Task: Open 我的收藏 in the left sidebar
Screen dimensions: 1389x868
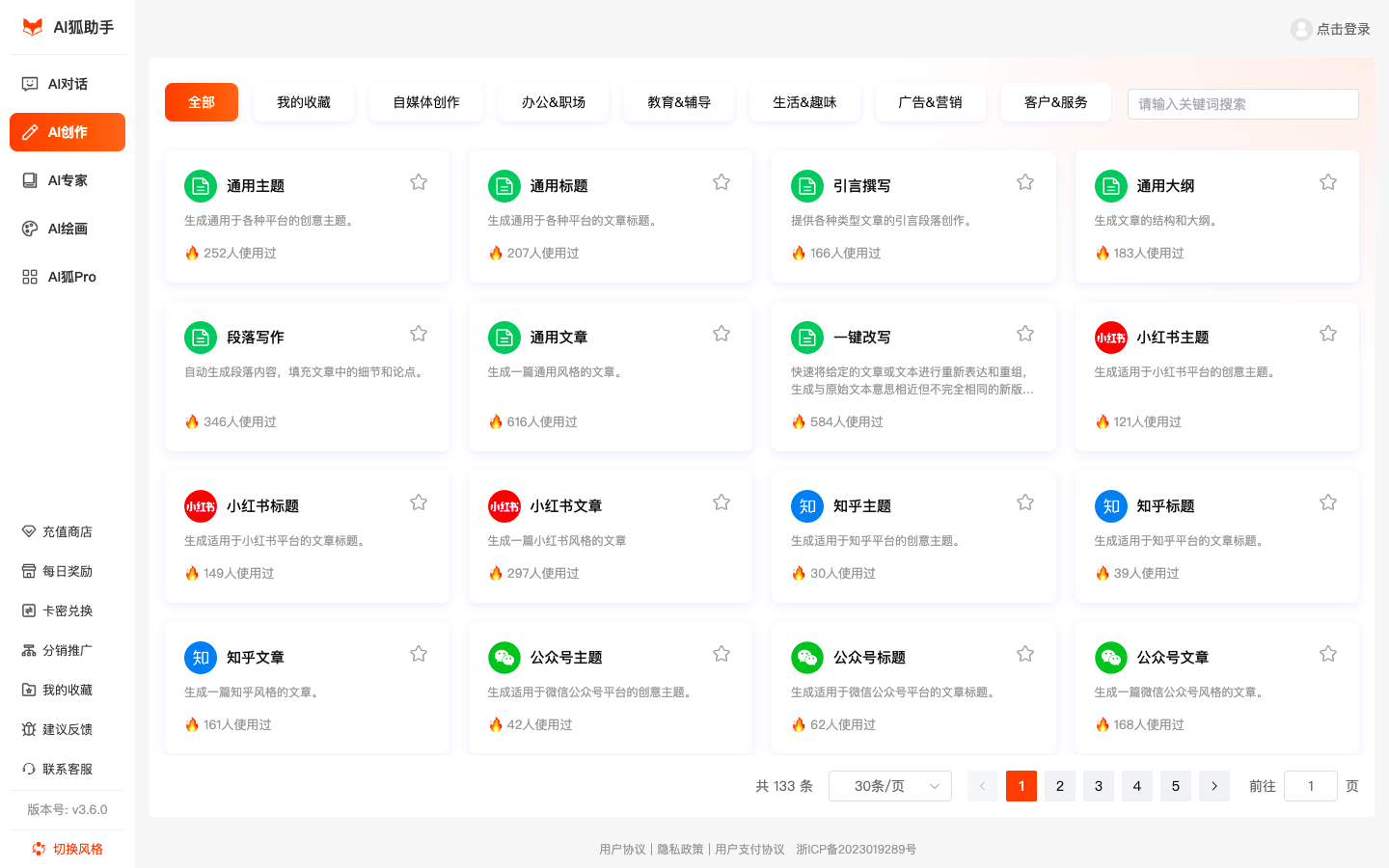Action: pos(68,690)
